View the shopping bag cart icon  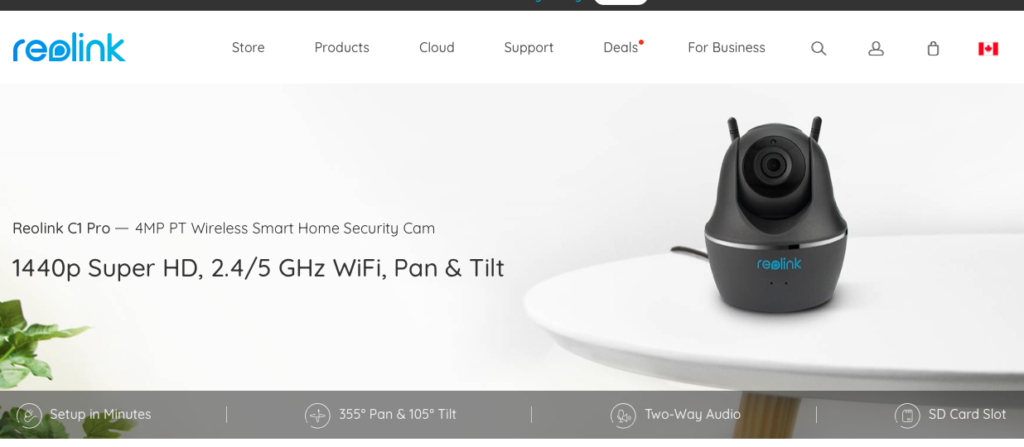tap(933, 48)
